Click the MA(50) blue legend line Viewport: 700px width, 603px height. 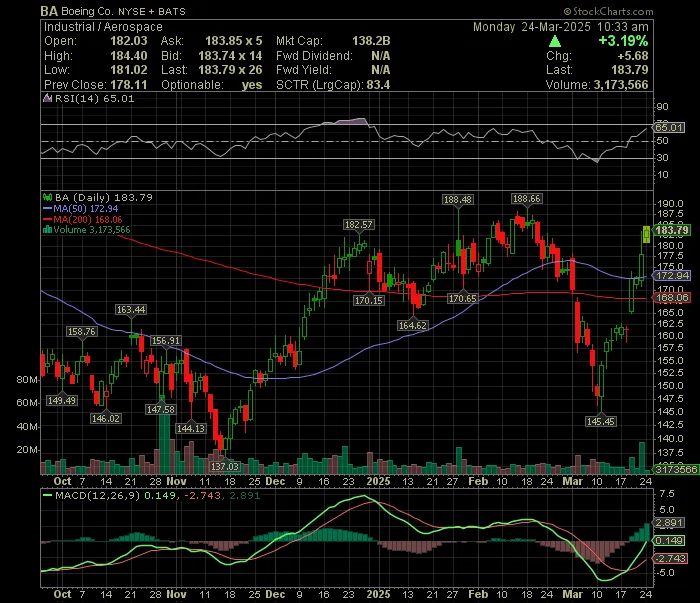[x=47, y=208]
